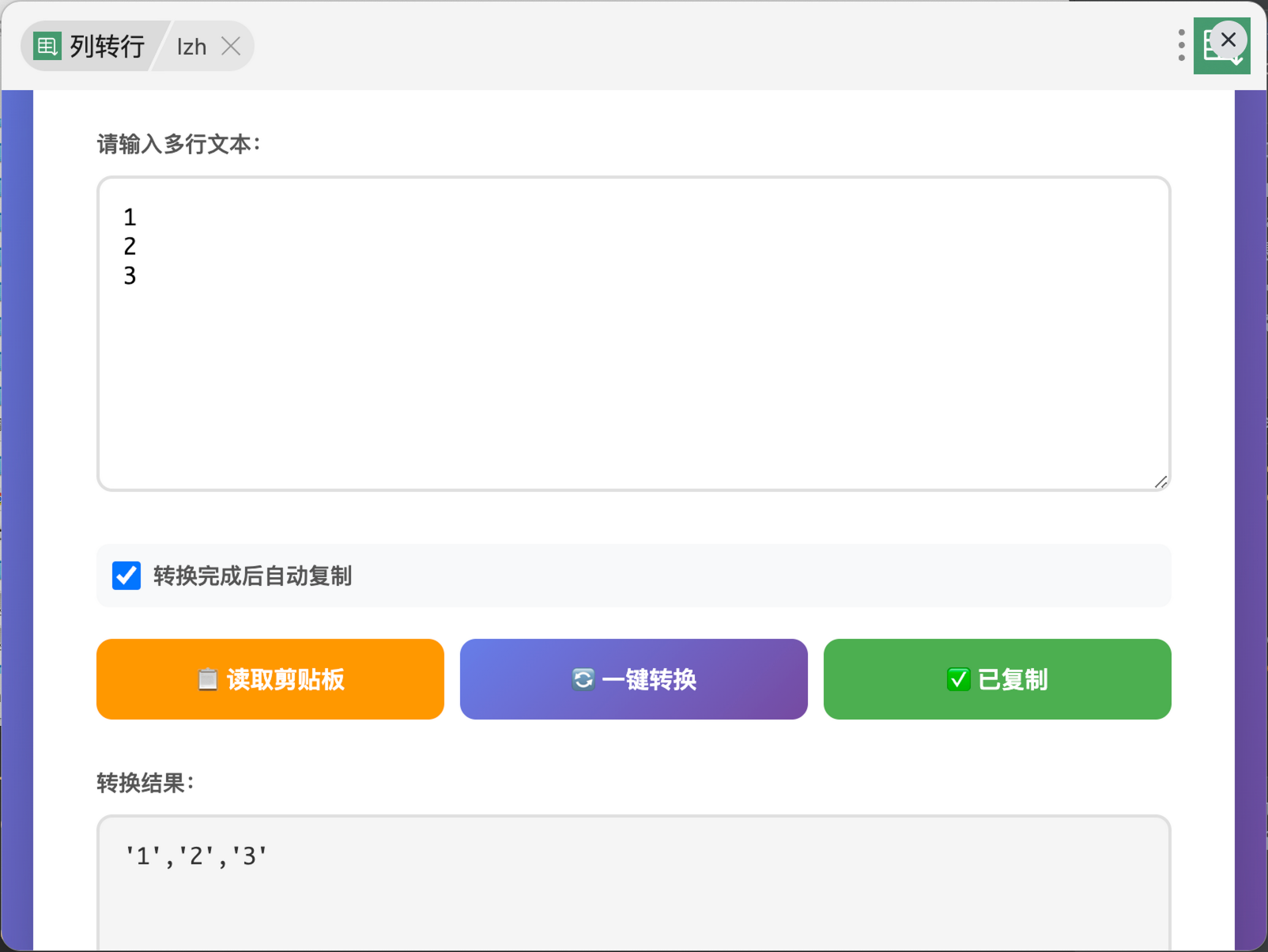Uncheck the 转换完成后自动复制 checkbox
The height and width of the screenshot is (952, 1268).
[126, 576]
